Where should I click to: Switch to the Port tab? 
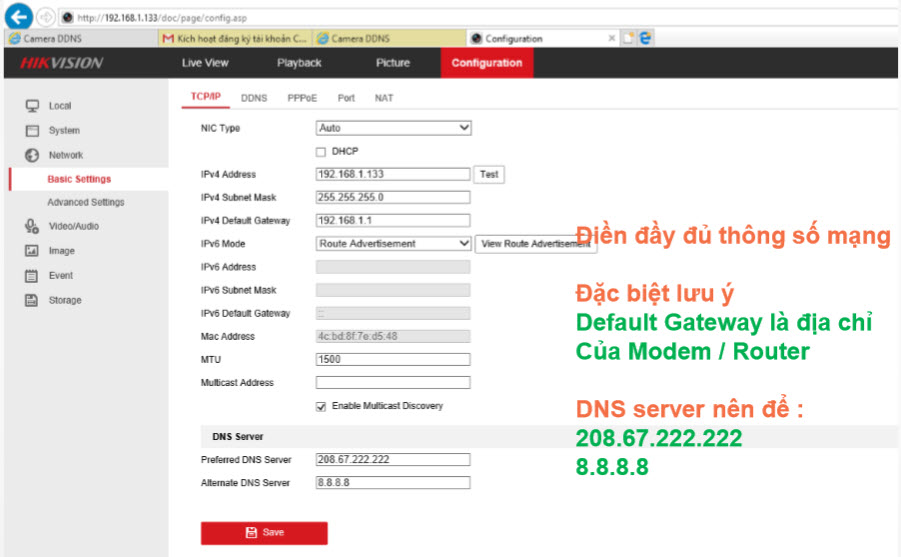point(346,98)
